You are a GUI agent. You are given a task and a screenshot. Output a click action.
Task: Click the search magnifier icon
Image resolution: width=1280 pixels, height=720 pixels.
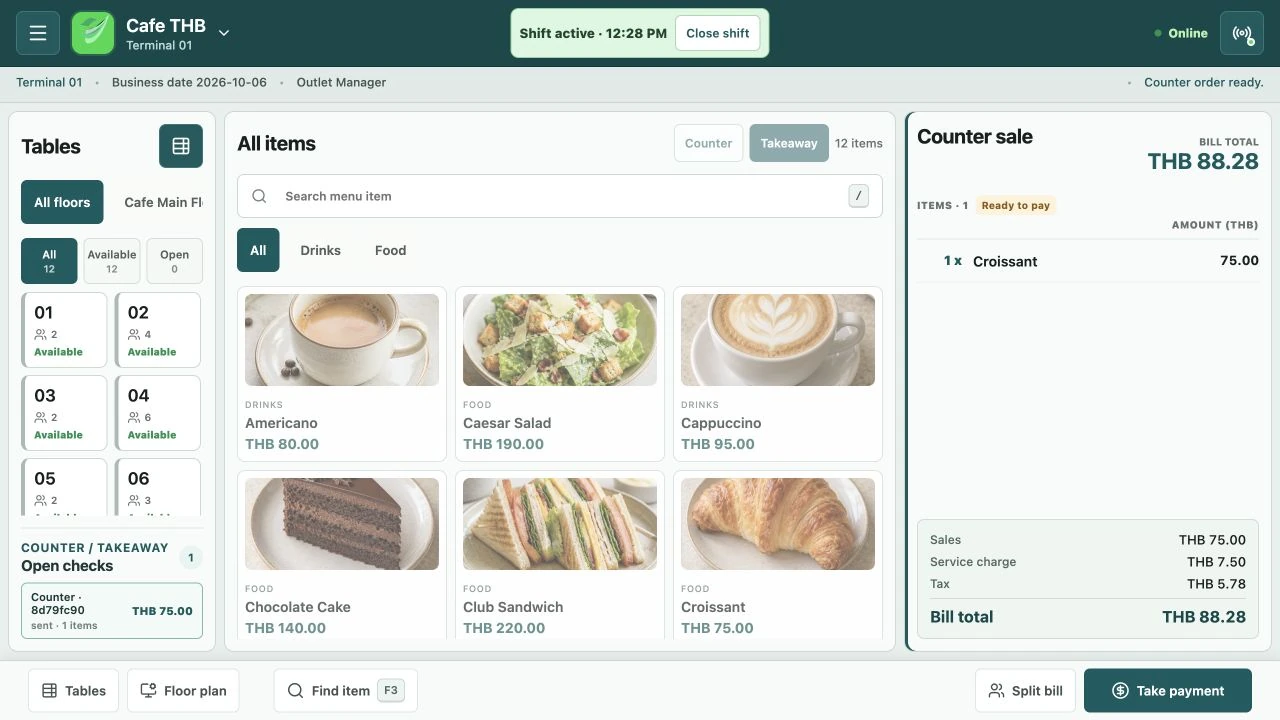click(x=259, y=196)
